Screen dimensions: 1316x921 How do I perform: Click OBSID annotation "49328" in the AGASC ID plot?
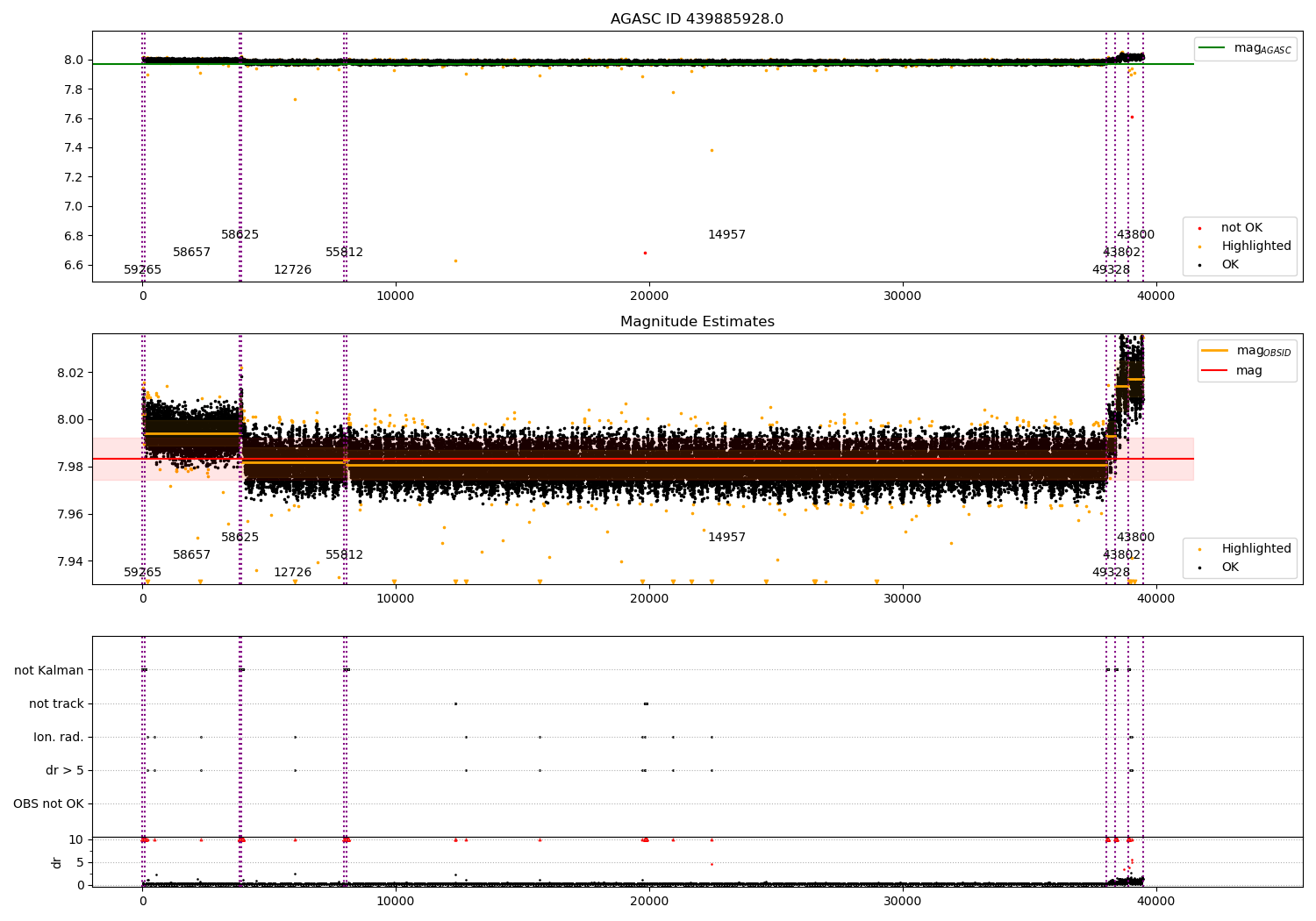1111,270
